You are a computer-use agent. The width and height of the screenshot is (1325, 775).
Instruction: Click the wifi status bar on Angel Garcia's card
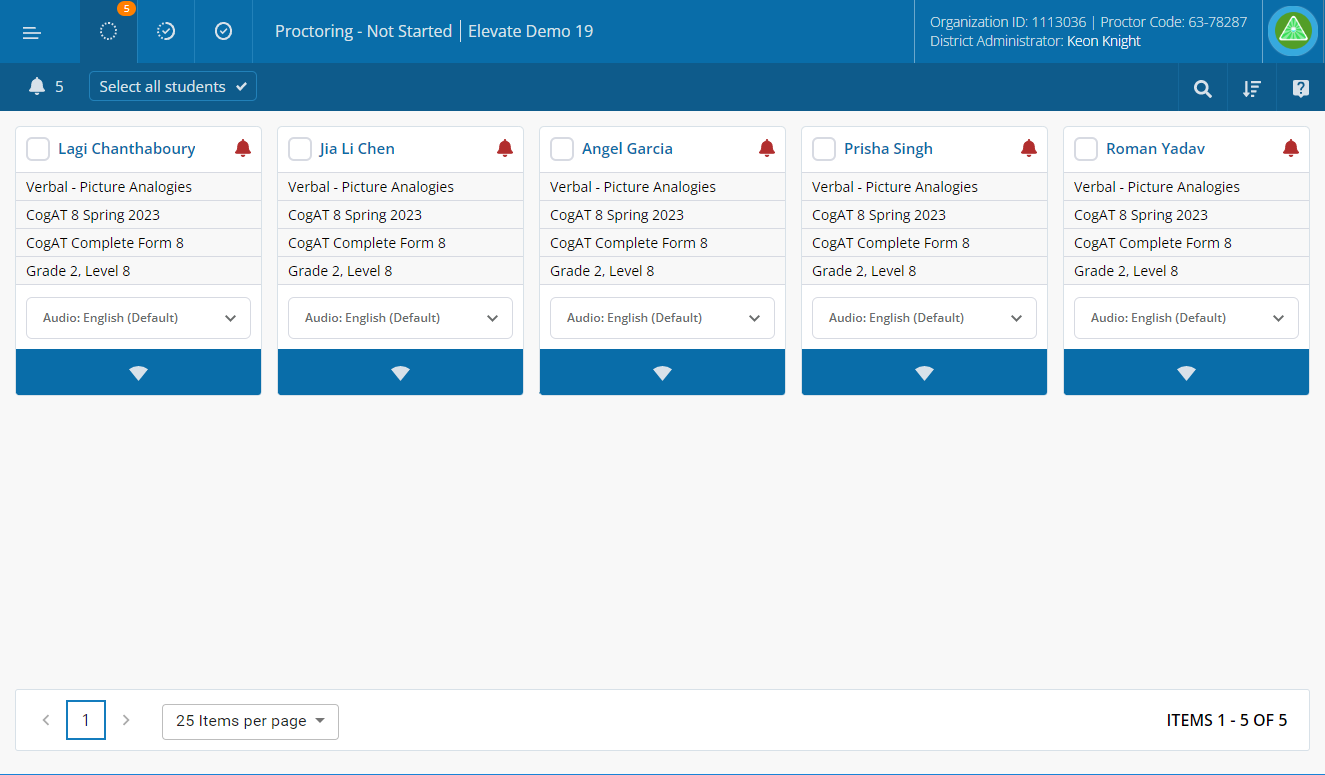pos(662,372)
